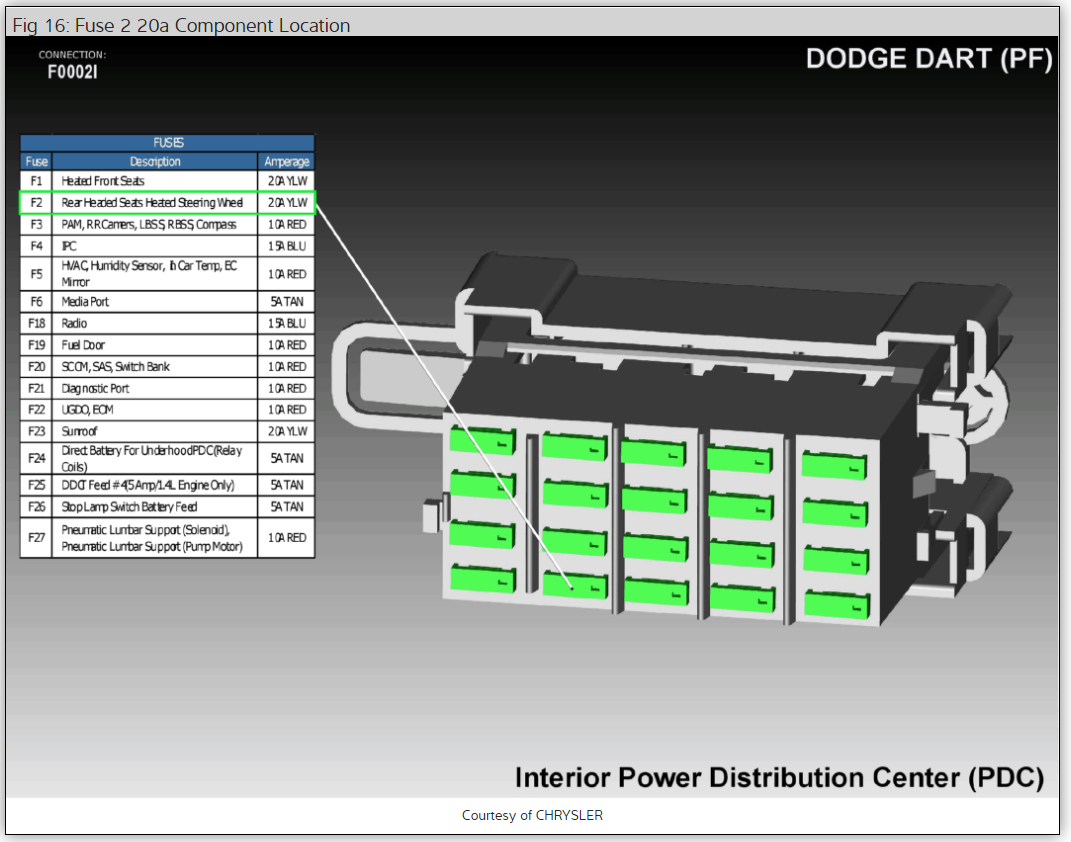Click the 15A BLU amperage in the F18 row
Image resolution: width=1071 pixels, height=842 pixels.
pyautogui.click(x=287, y=323)
